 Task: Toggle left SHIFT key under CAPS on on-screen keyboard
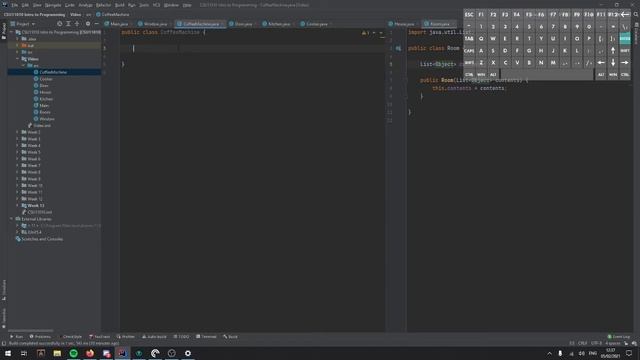tap(469, 63)
